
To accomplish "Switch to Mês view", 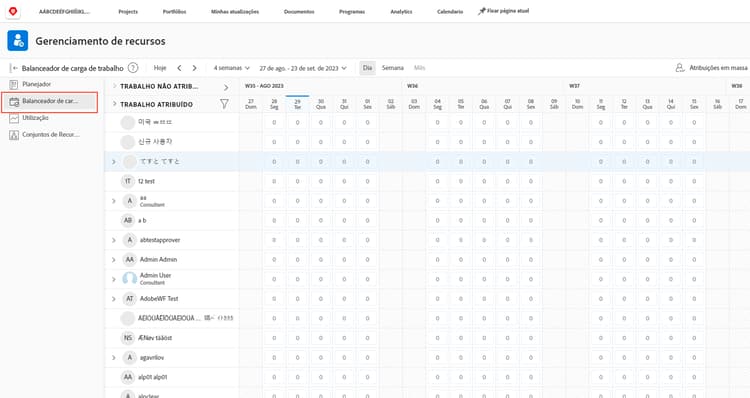I will click(x=419, y=68).
